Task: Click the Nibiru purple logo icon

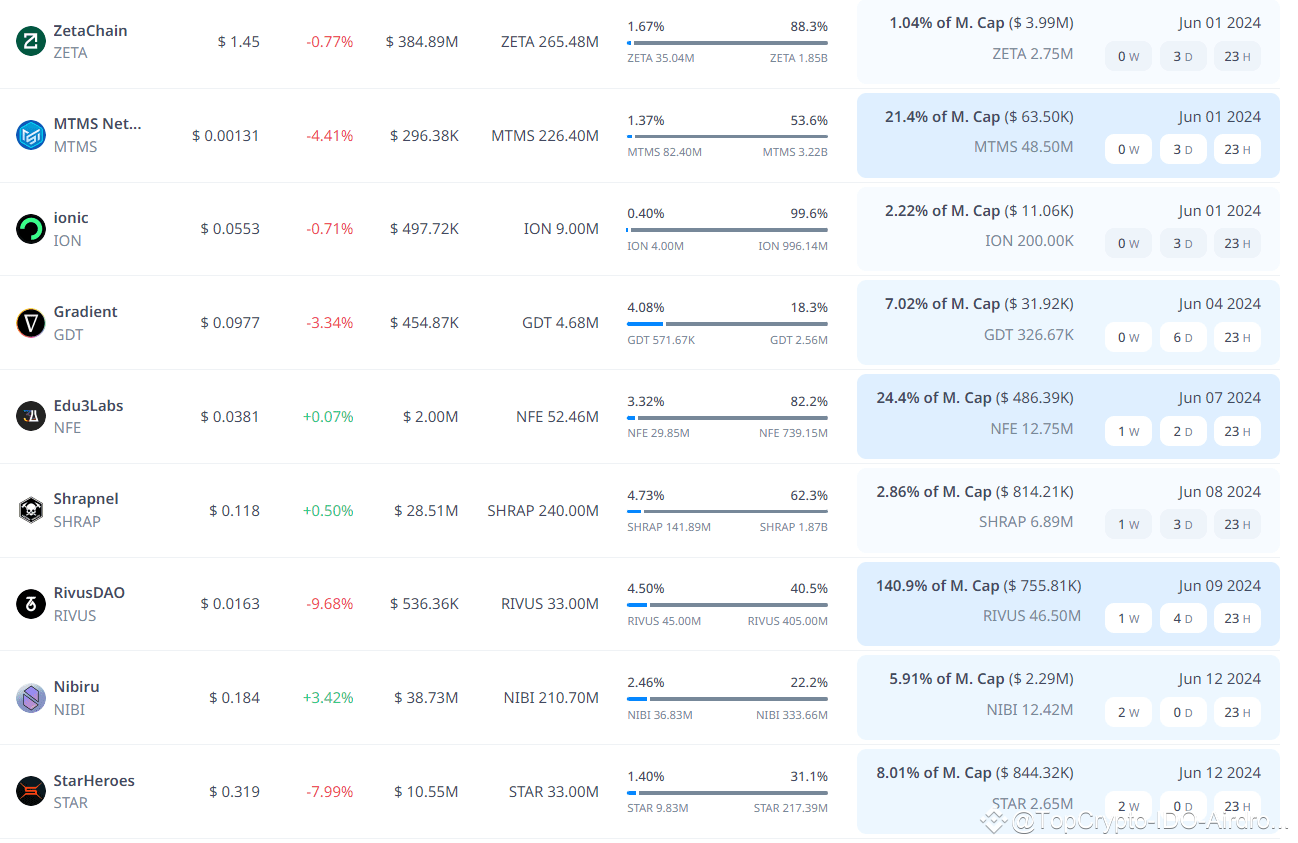Action: 31,698
